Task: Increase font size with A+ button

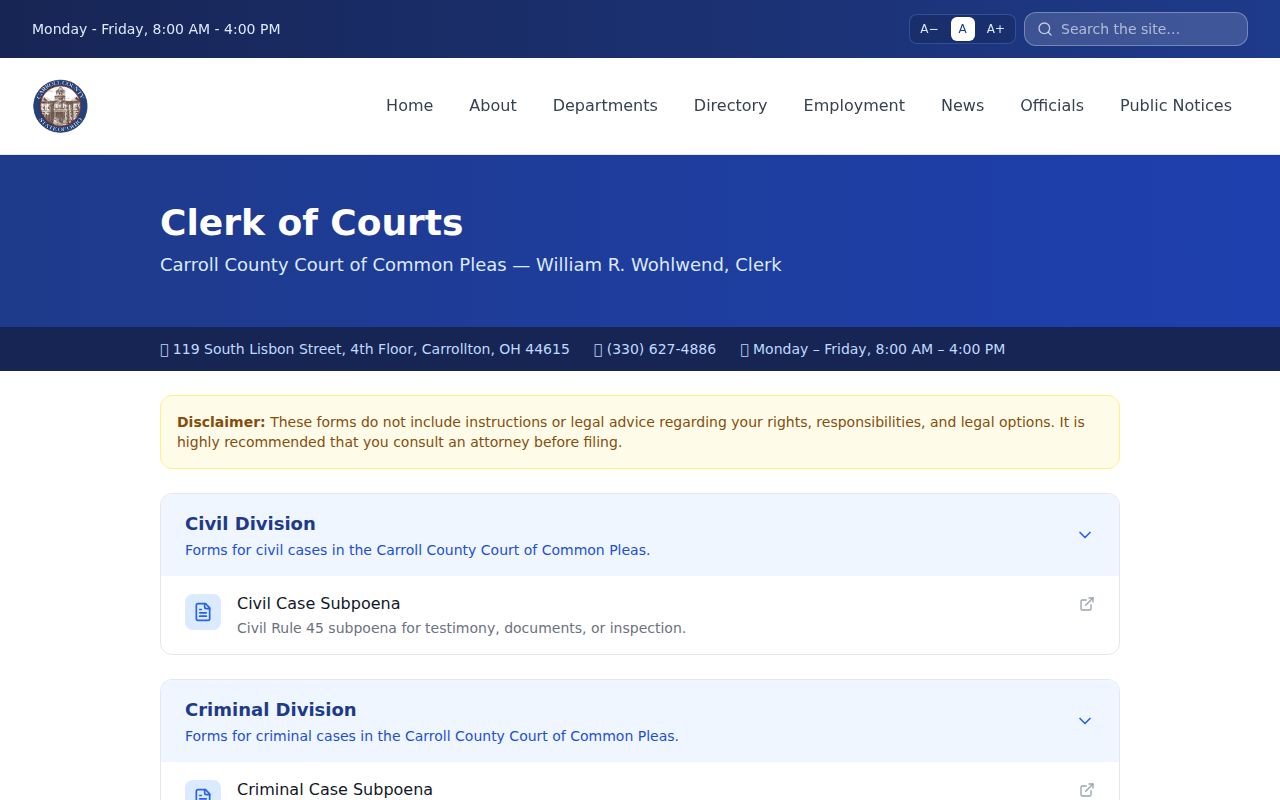Action: tap(995, 29)
